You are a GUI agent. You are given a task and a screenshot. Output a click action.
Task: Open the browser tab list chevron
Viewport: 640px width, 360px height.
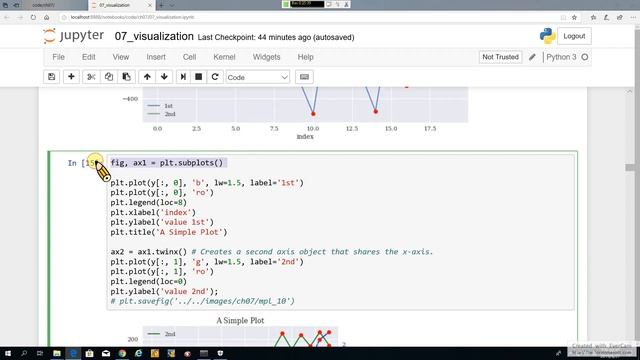172,5
